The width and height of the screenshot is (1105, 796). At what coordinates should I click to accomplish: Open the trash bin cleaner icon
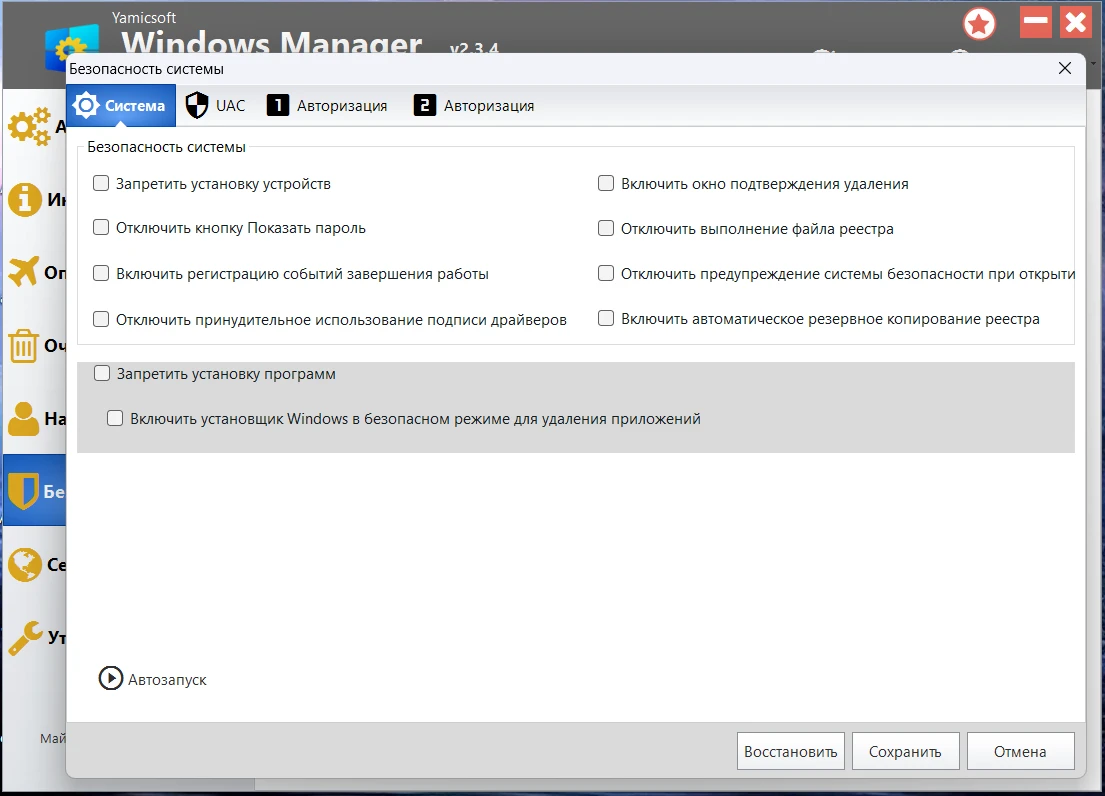click(x=22, y=346)
